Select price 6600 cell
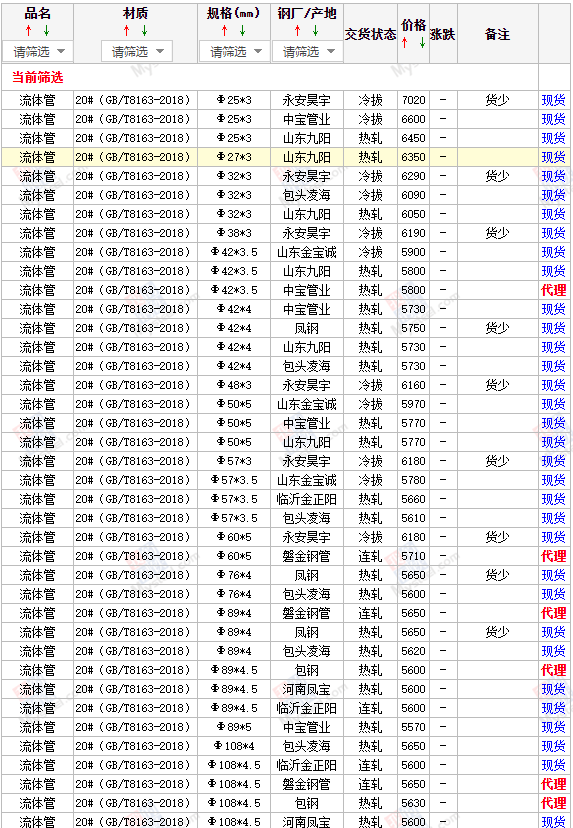The width and height of the screenshot is (573, 828). pyautogui.click(x=413, y=119)
